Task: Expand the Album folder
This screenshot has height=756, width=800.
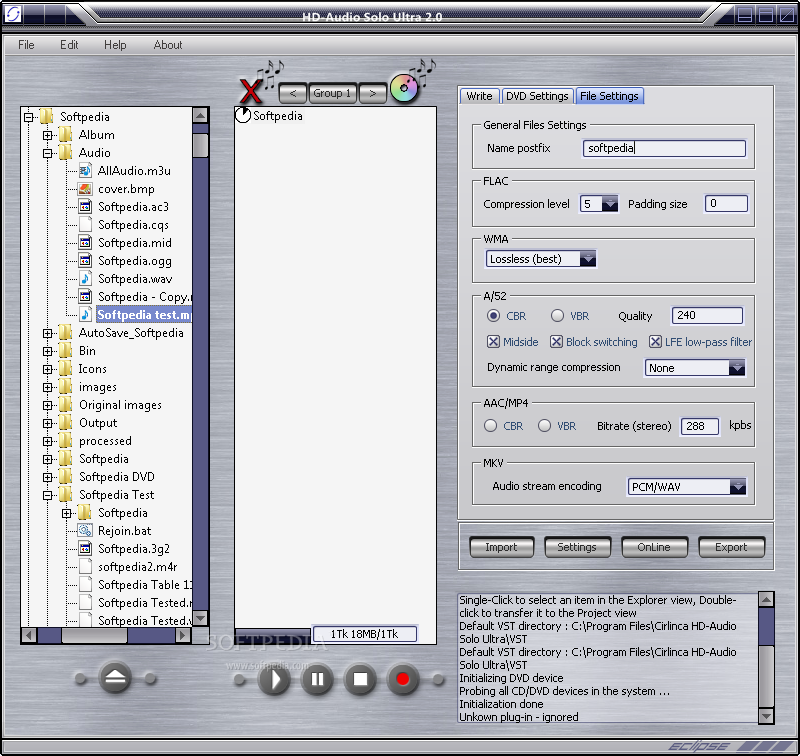Action: 47,135
